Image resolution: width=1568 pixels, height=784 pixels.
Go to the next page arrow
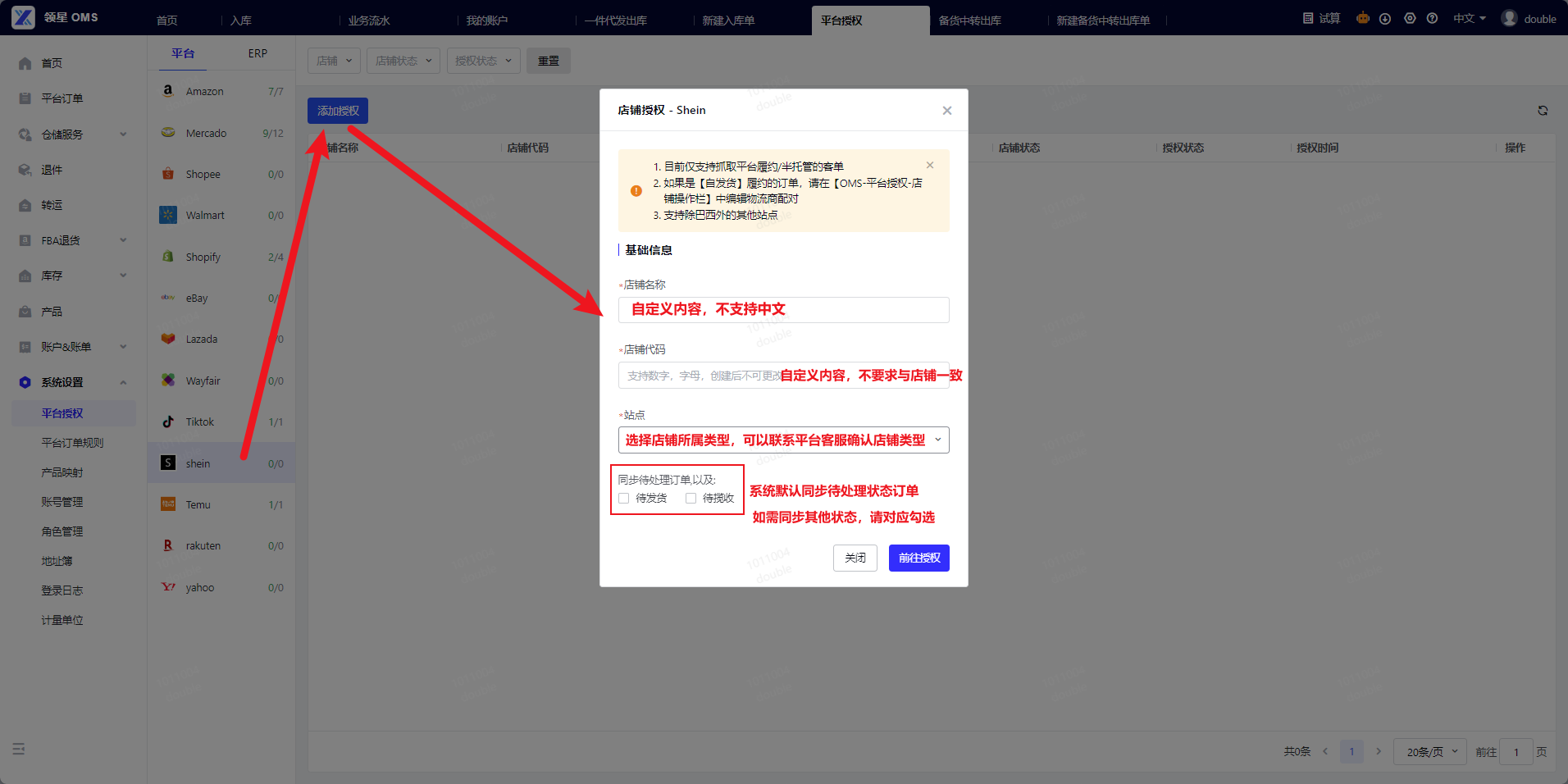coord(1379,752)
